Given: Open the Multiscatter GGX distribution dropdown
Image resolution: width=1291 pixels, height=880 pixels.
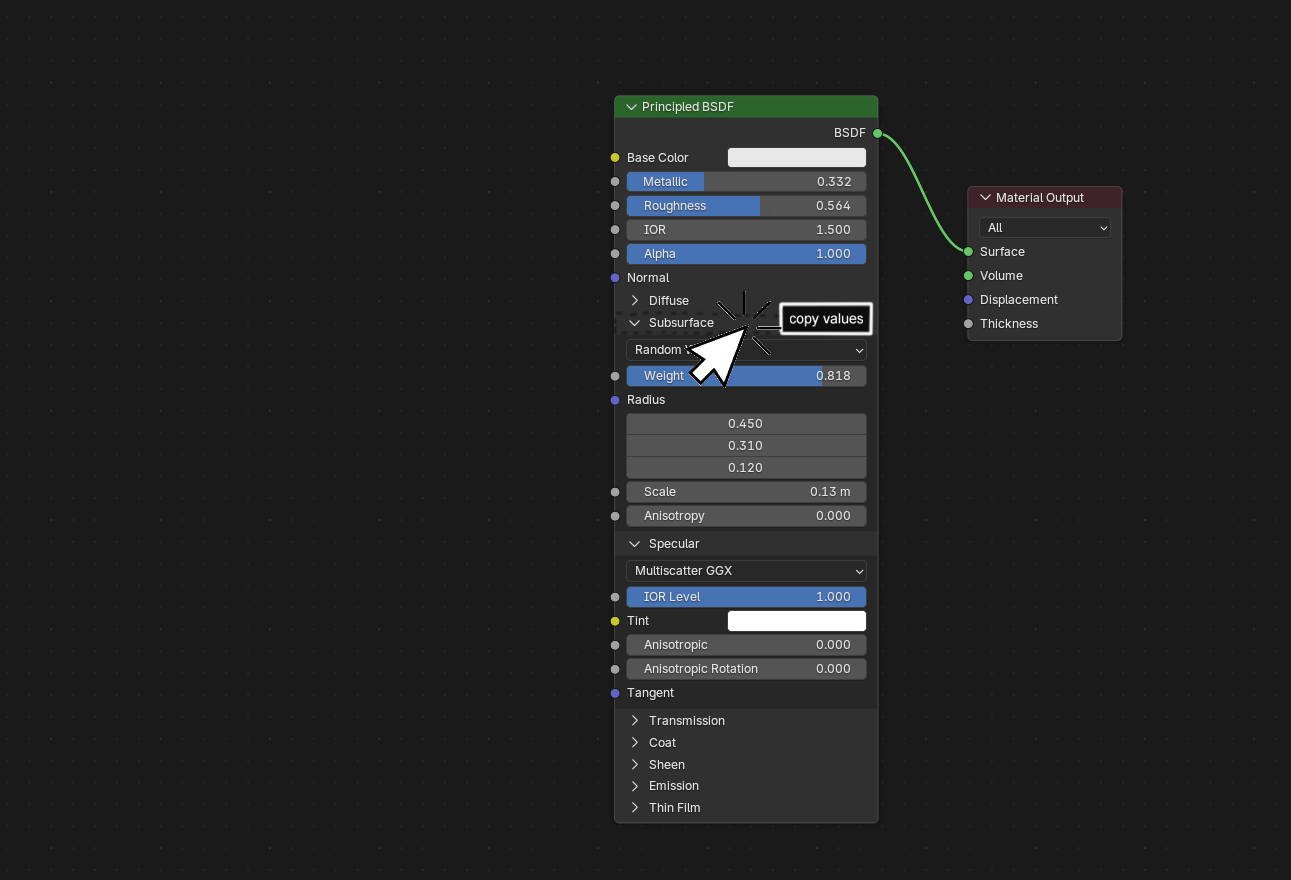Looking at the screenshot, I should (746, 571).
